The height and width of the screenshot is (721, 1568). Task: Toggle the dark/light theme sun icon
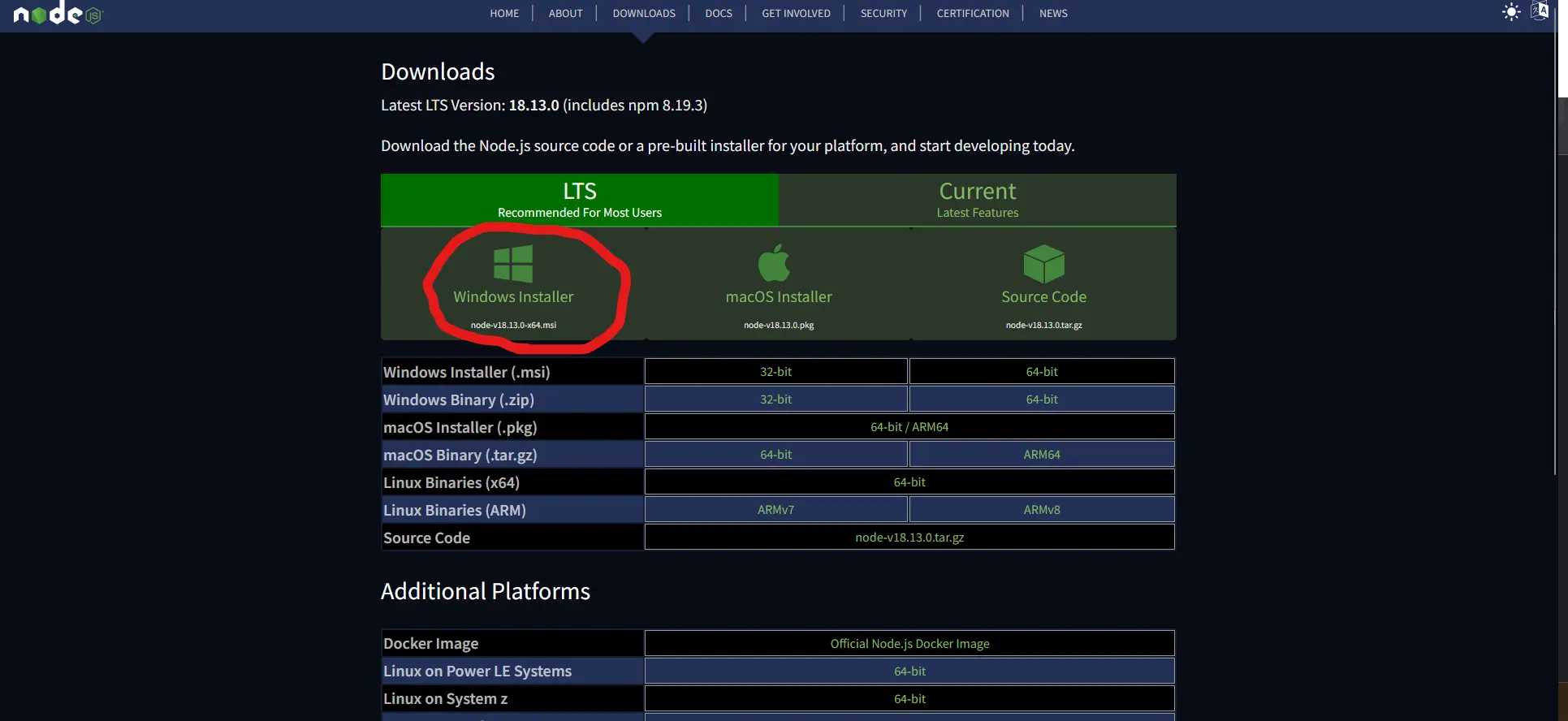click(x=1511, y=12)
